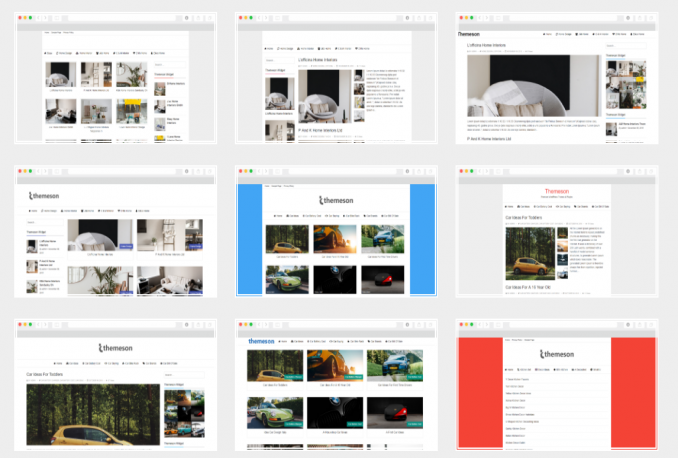Click the Home menu item in red-bordered demo
The height and width of the screenshot is (458, 678).
click(x=508, y=370)
